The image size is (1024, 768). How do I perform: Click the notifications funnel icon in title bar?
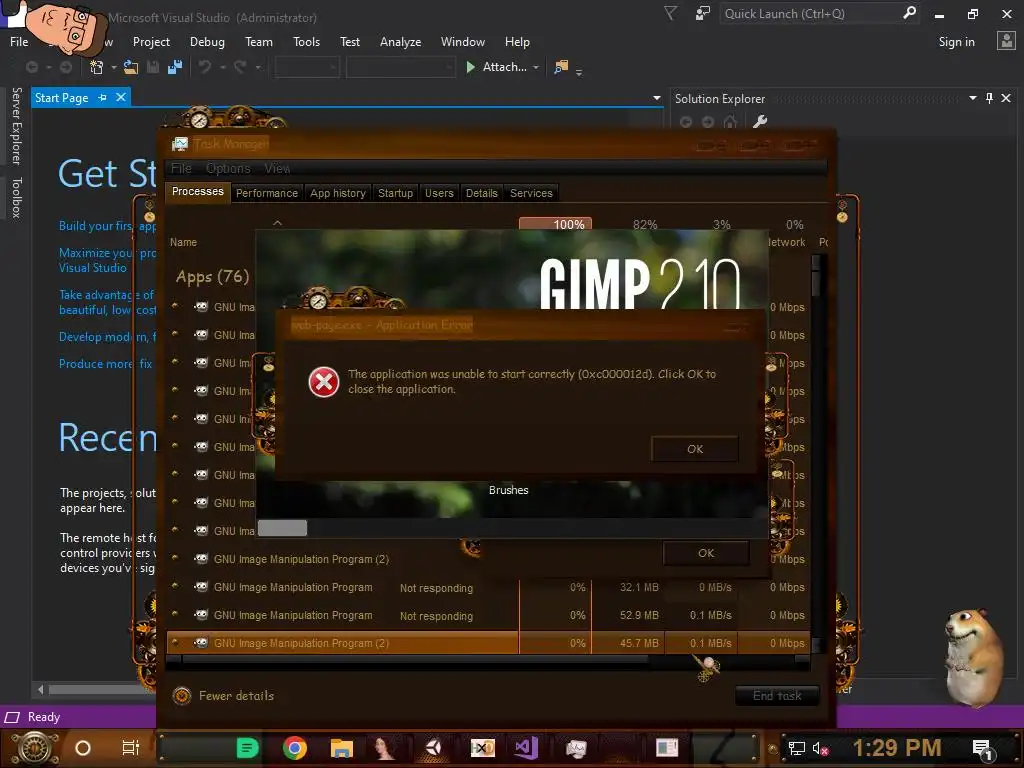[671, 13]
